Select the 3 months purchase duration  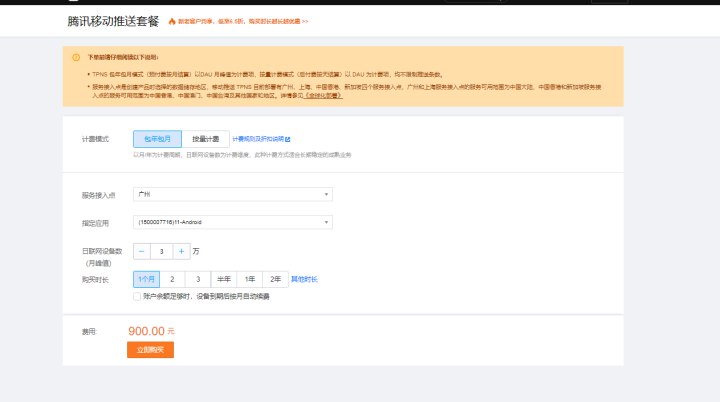click(x=198, y=279)
